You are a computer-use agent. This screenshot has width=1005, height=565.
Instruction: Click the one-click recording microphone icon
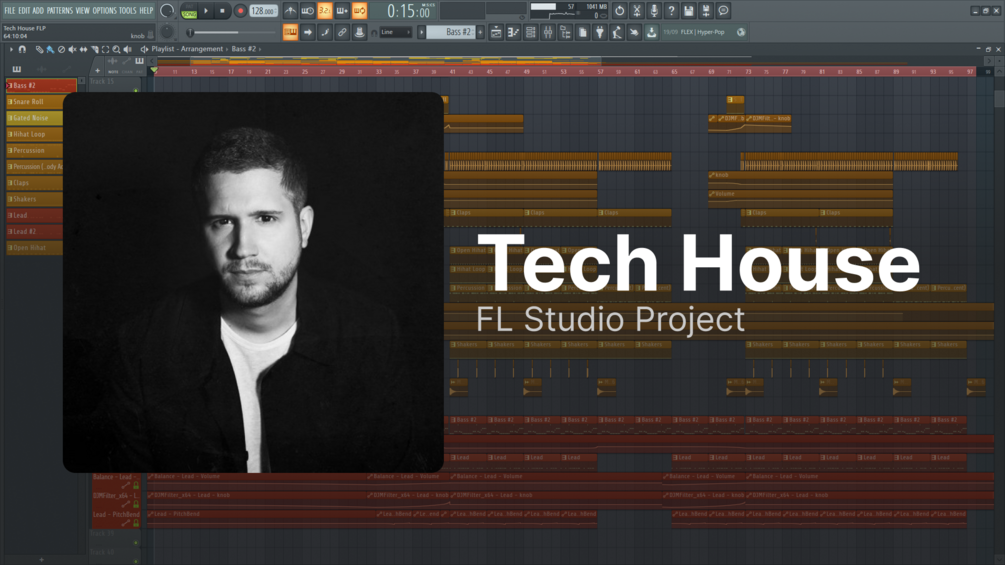[654, 11]
